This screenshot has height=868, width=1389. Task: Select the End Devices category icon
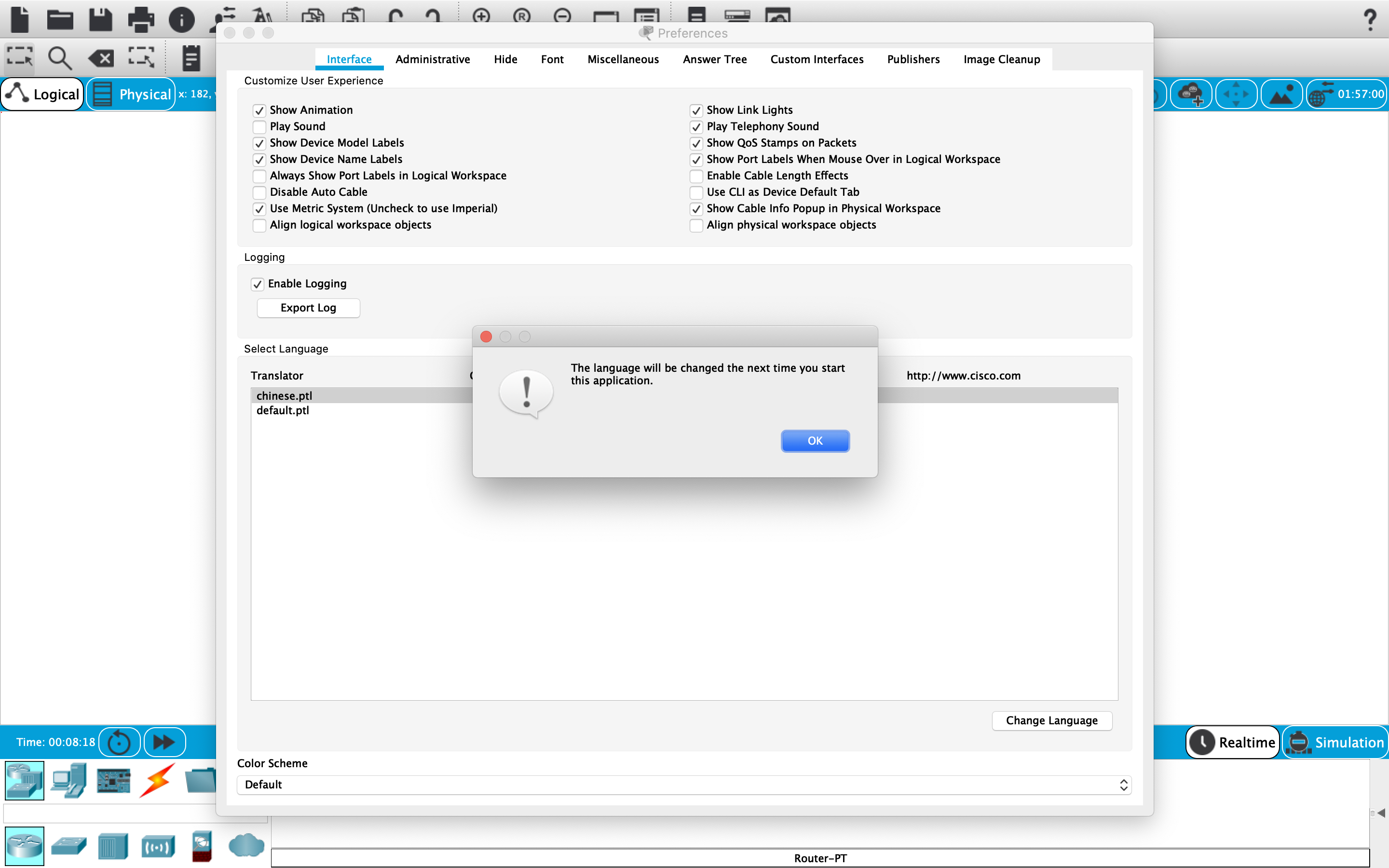(x=69, y=780)
